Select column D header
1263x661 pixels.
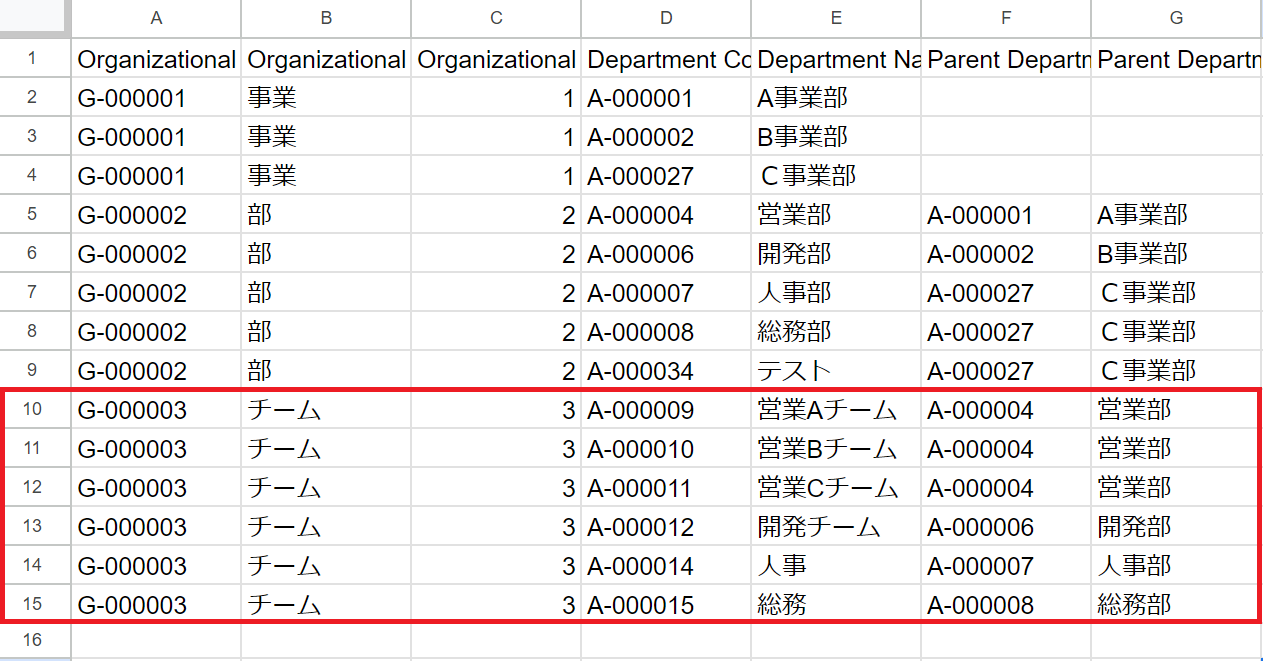pos(666,18)
